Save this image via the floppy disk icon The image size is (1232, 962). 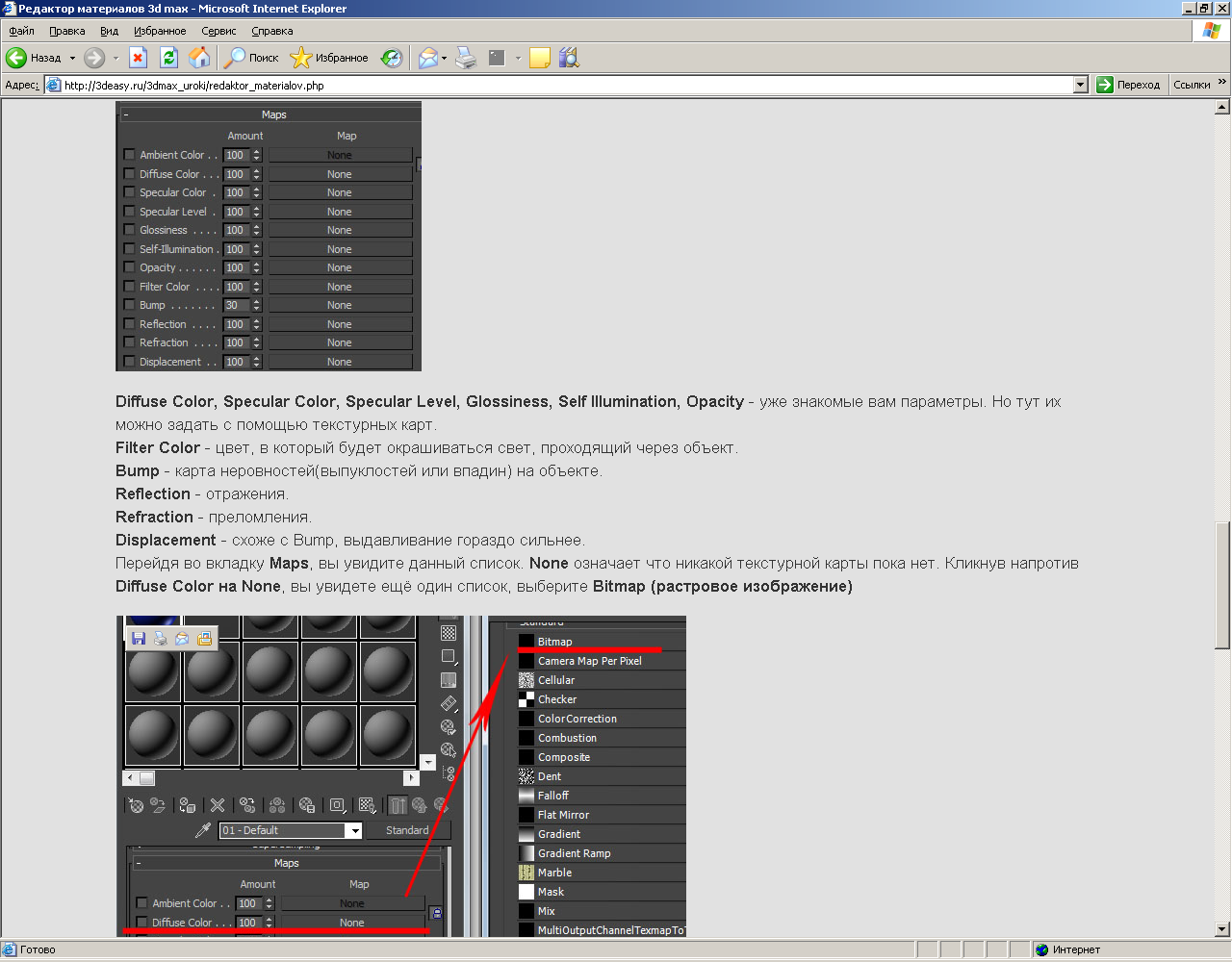pos(139,639)
